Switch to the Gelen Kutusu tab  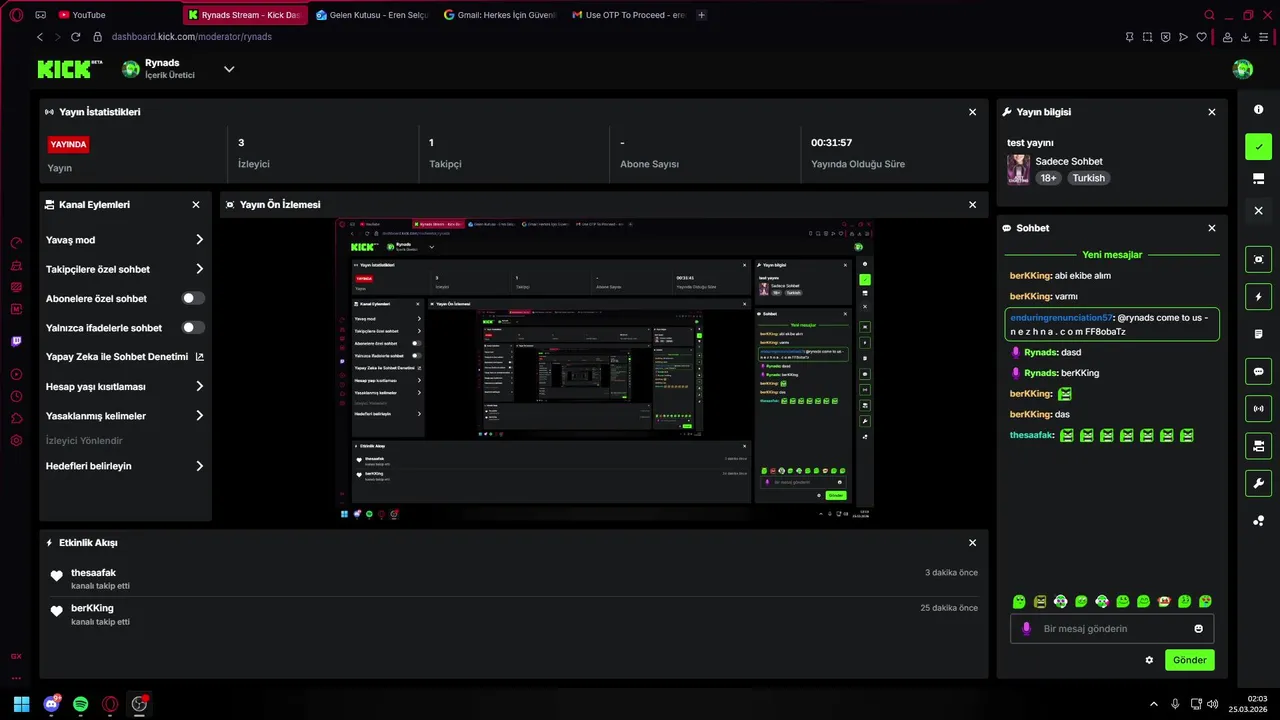click(x=371, y=15)
